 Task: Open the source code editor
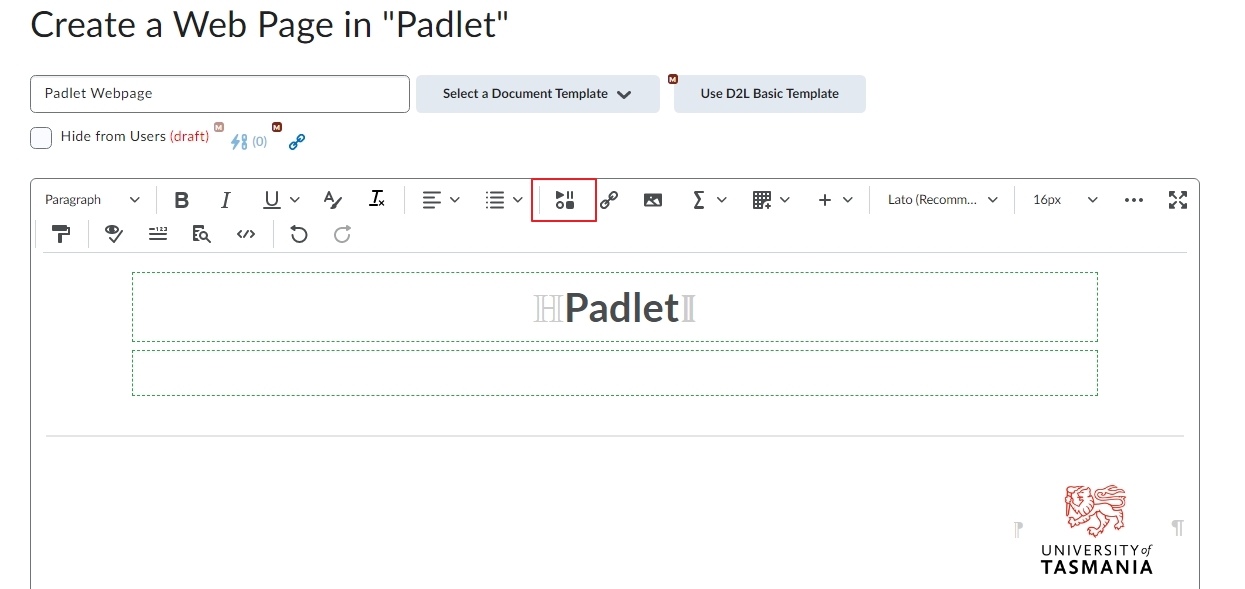[x=246, y=234]
